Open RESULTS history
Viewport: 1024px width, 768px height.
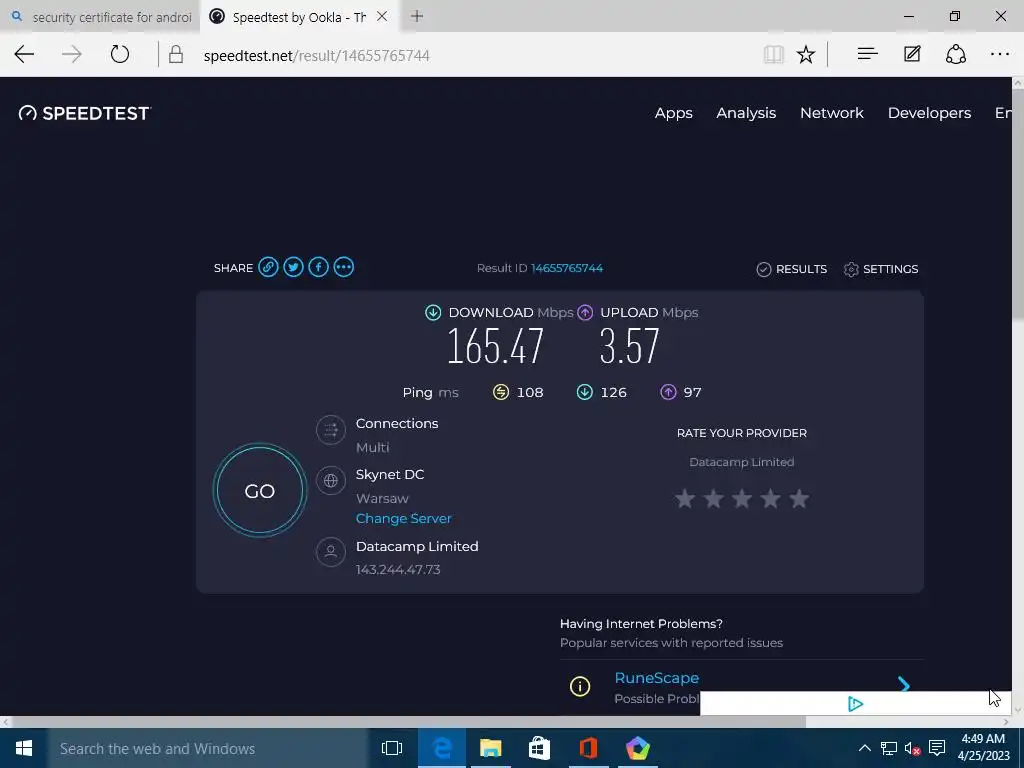[x=792, y=269]
